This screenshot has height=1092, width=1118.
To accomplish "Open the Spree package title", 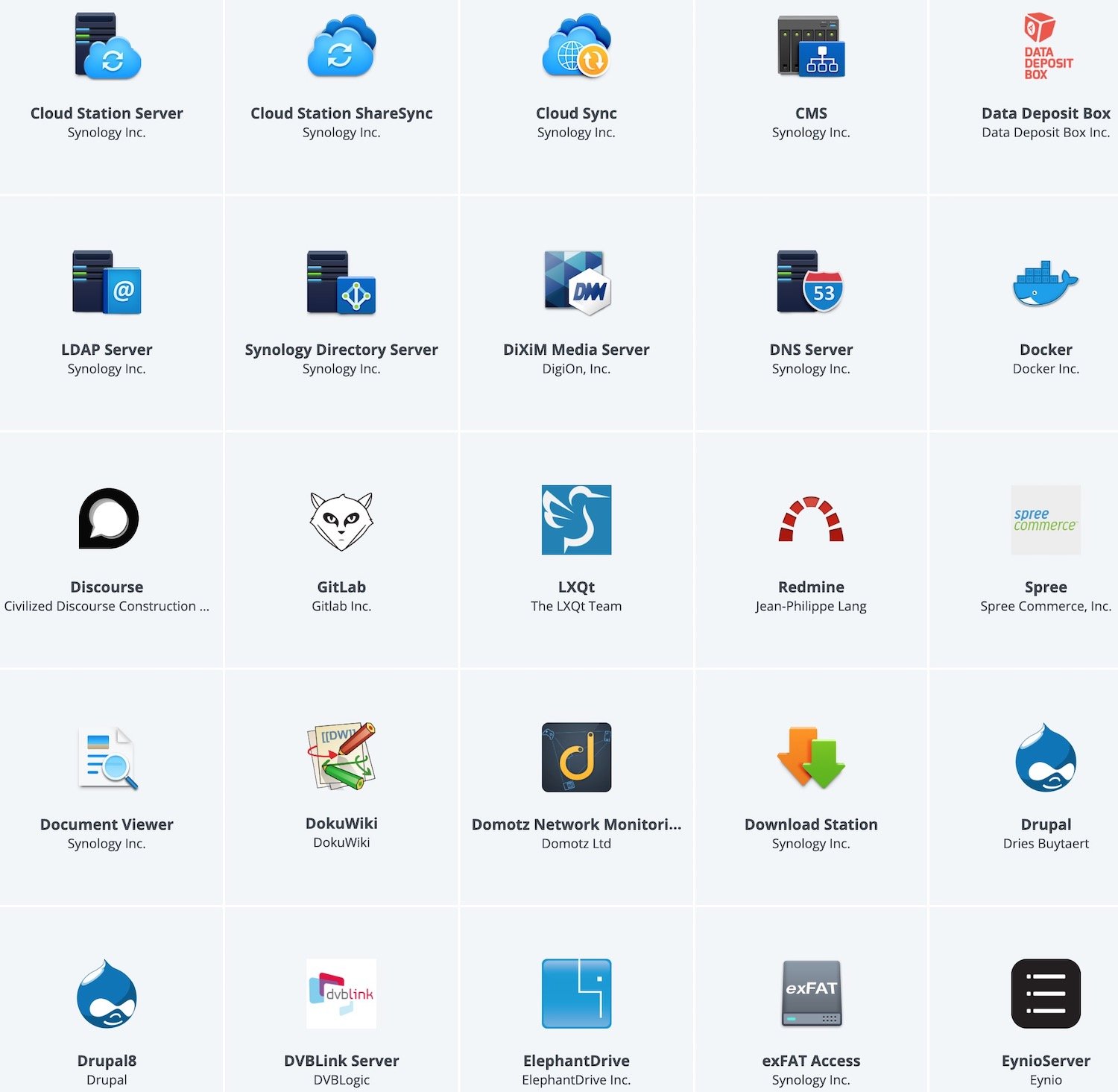I will 1046,587.
